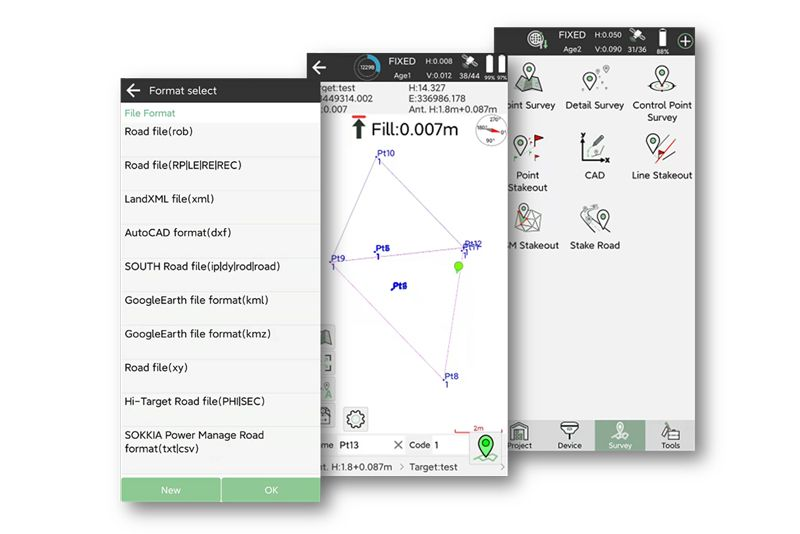Pick GoogleEarth file format(kml)

[x=220, y=308]
